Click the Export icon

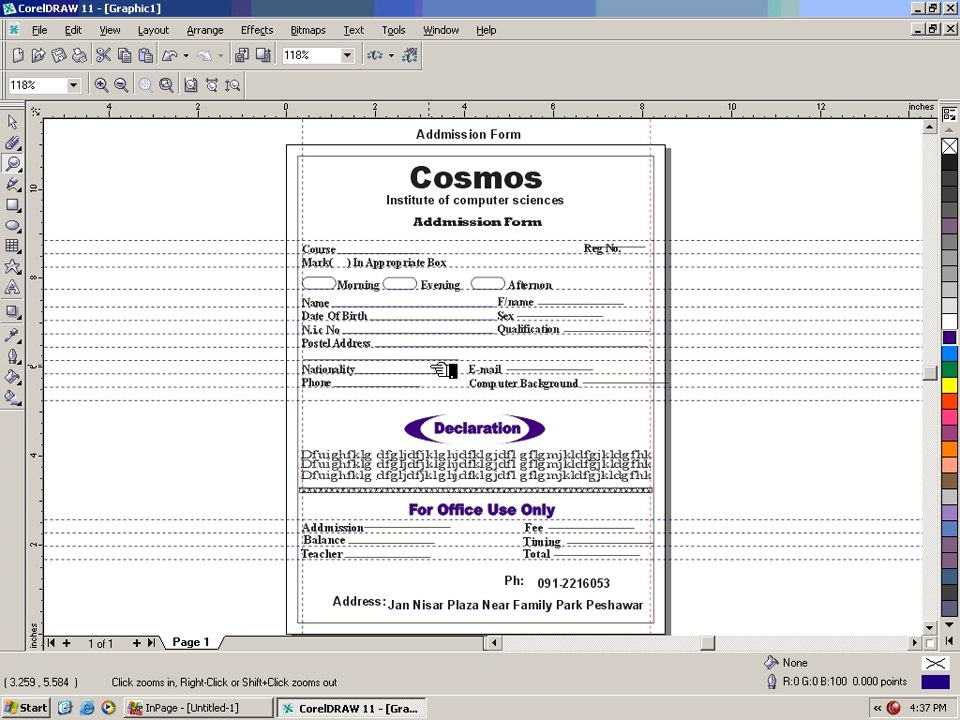point(263,56)
